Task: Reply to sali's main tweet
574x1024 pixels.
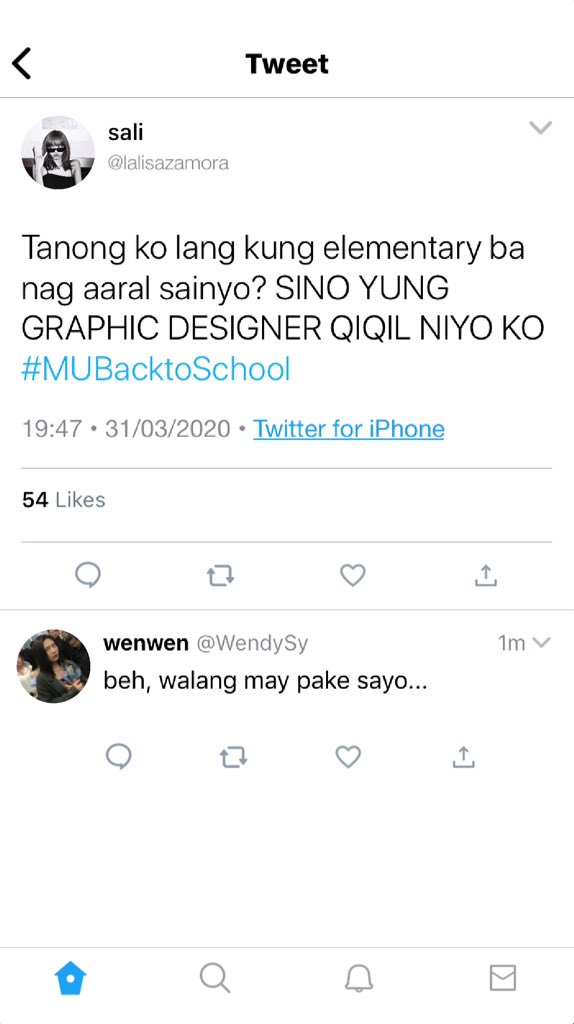Action: (x=88, y=575)
